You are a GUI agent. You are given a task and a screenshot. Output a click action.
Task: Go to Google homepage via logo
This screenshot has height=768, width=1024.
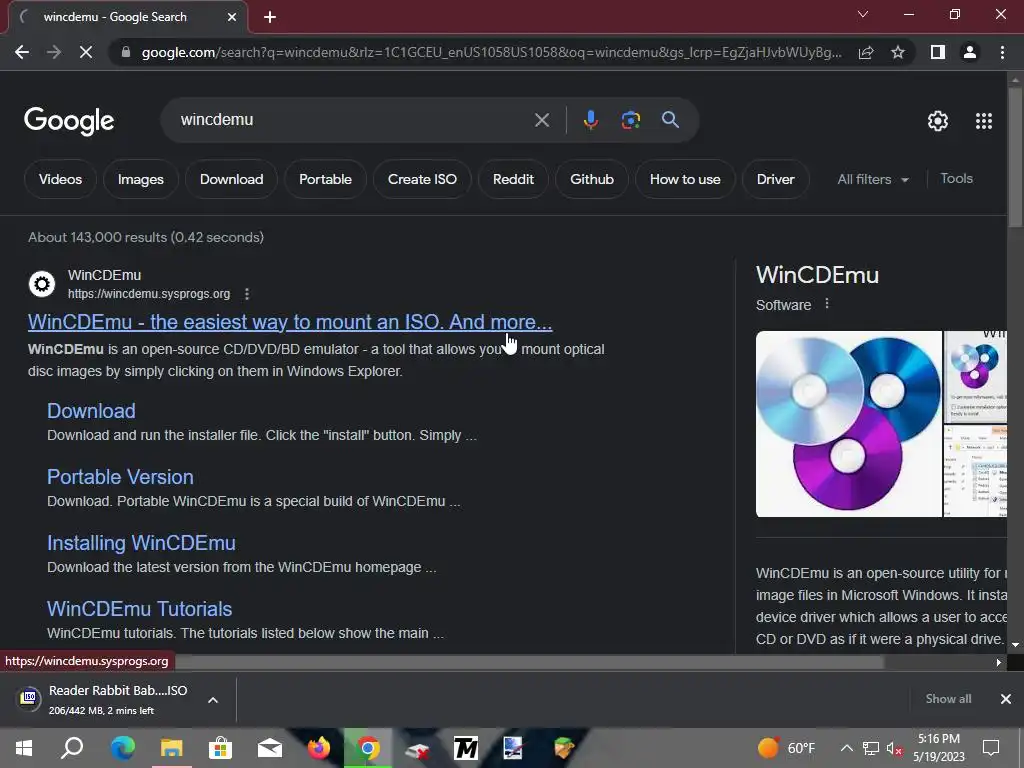[69, 121]
